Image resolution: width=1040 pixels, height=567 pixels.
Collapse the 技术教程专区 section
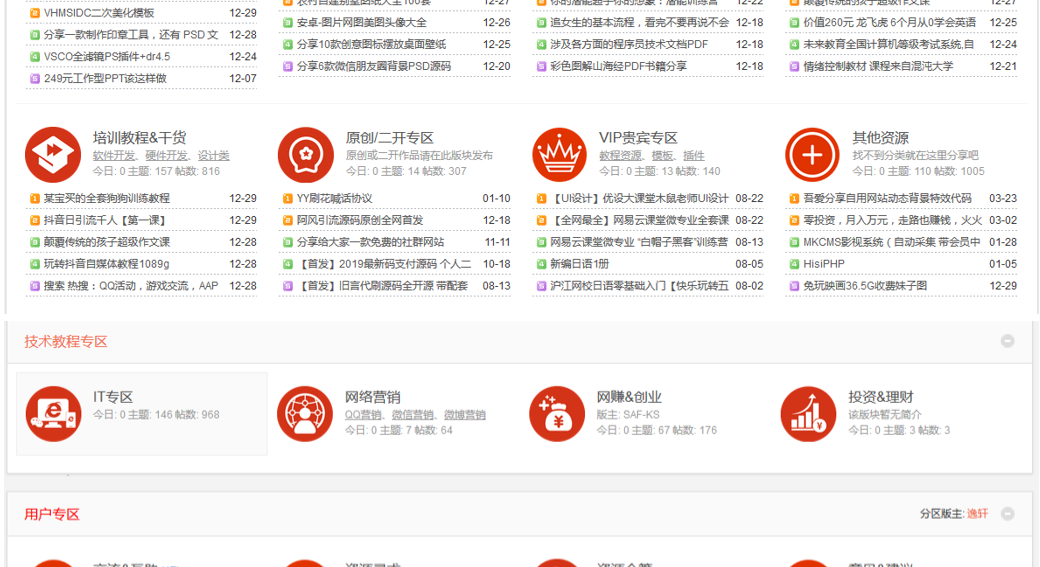(x=1007, y=341)
